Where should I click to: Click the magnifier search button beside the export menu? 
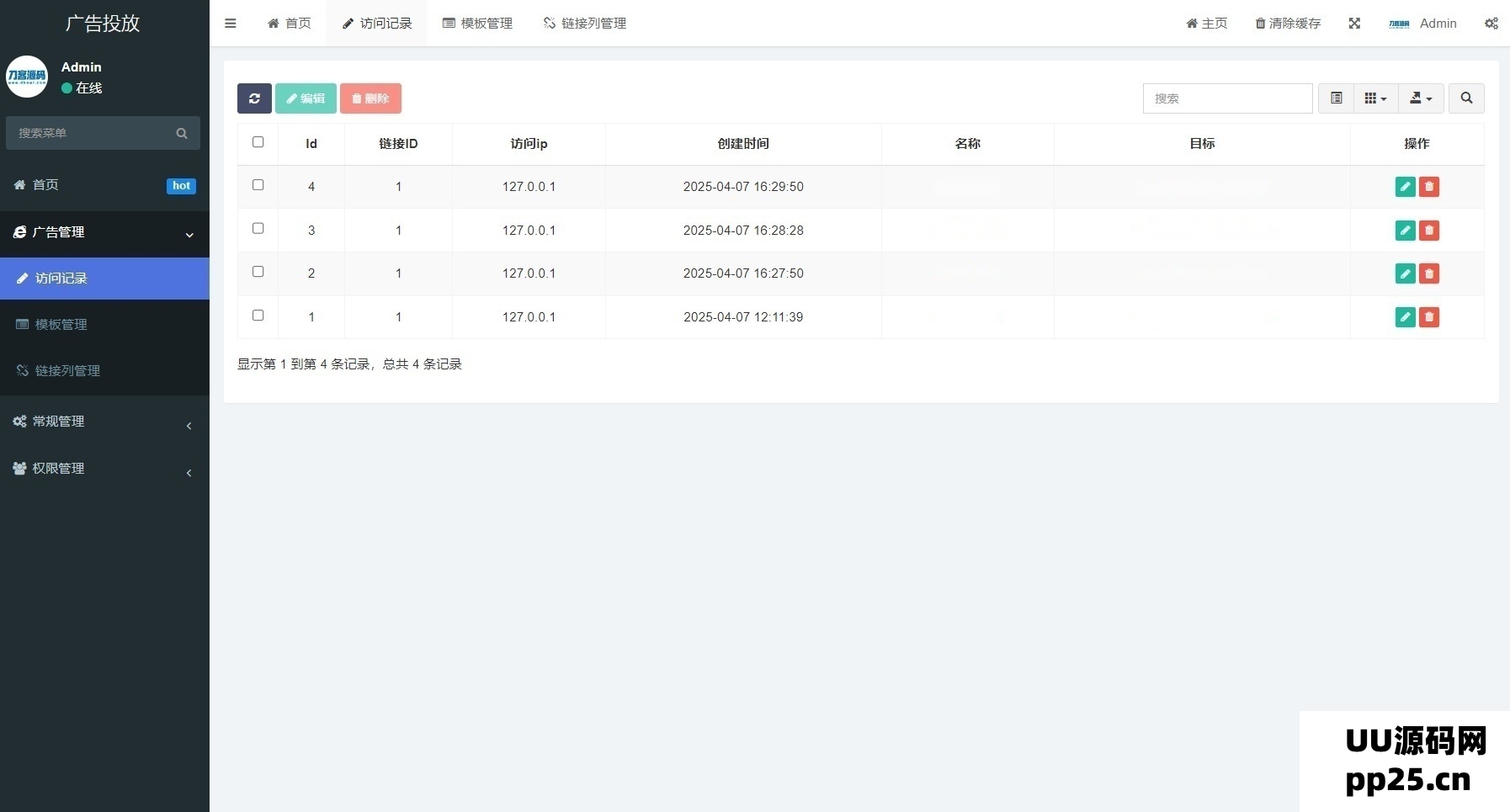pos(1466,98)
